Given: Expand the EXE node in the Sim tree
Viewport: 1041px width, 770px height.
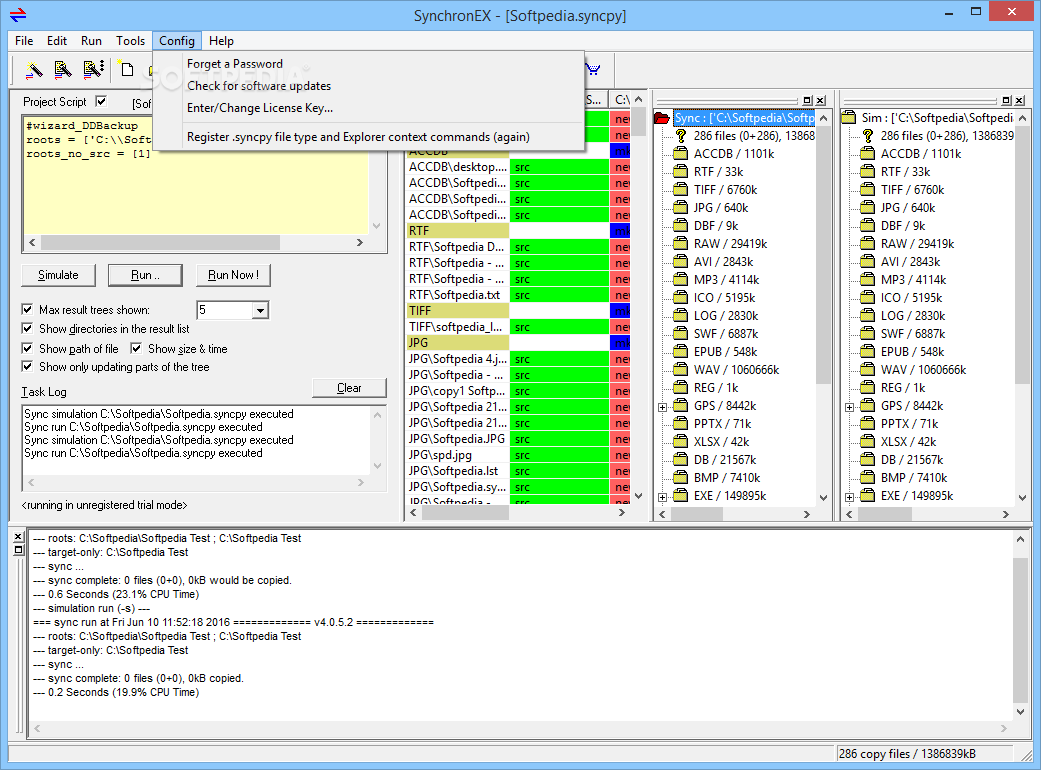Looking at the screenshot, I should coord(849,497).
